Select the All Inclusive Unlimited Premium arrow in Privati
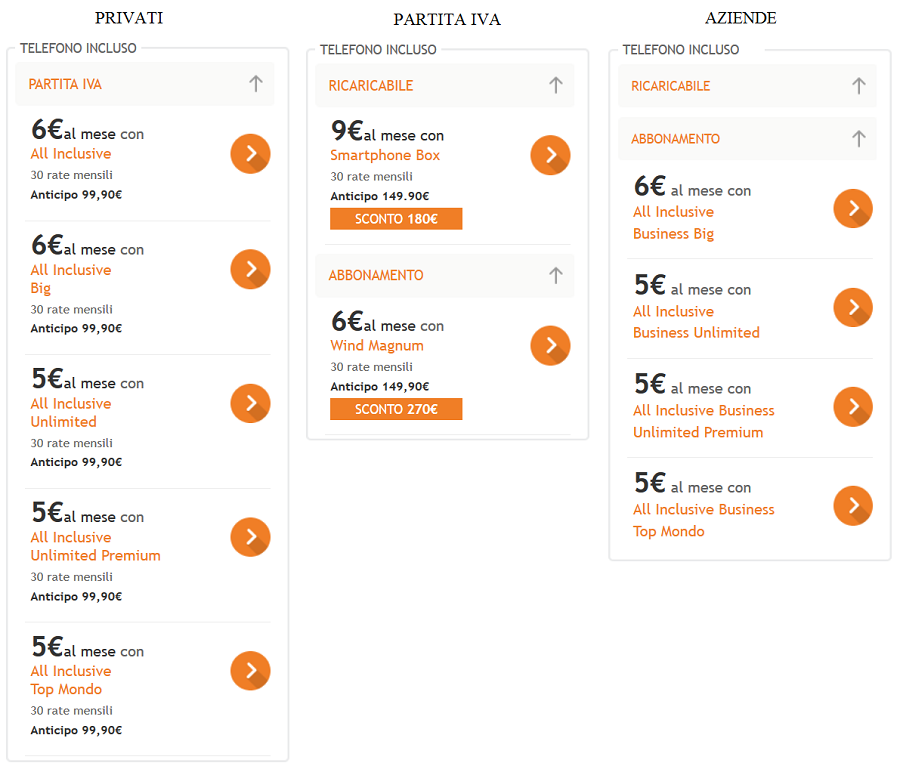 250,537
